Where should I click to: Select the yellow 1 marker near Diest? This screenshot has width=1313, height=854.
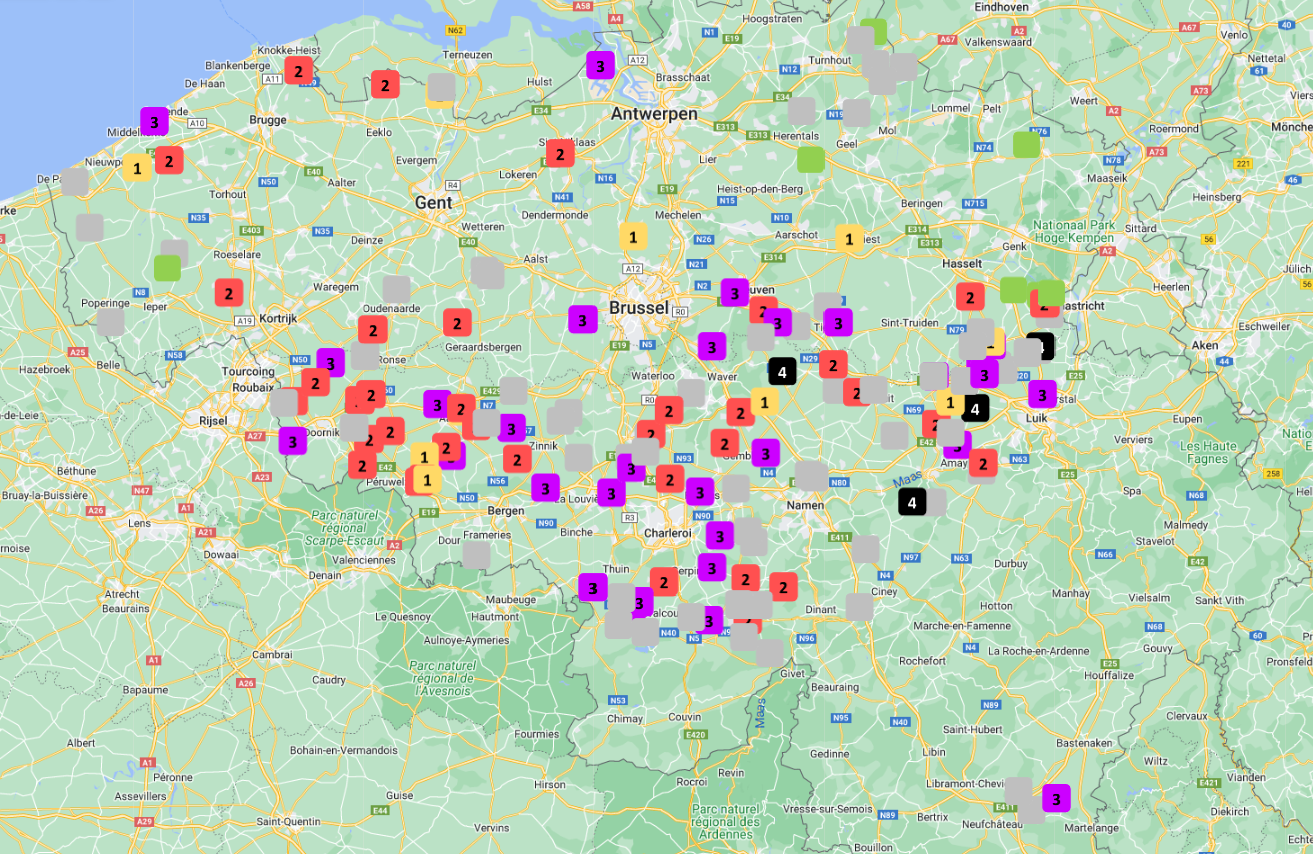click(849, 238)
